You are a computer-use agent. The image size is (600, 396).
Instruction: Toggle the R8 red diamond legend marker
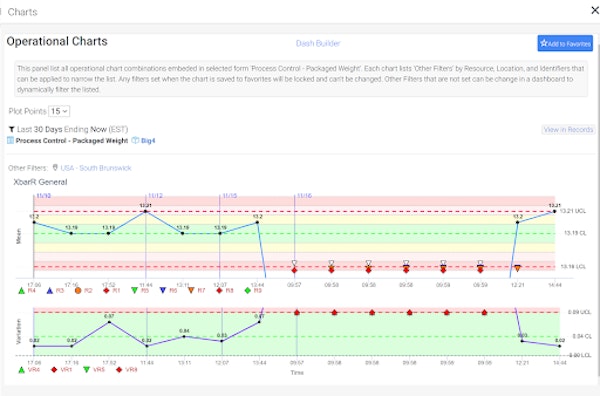point(219,291)
